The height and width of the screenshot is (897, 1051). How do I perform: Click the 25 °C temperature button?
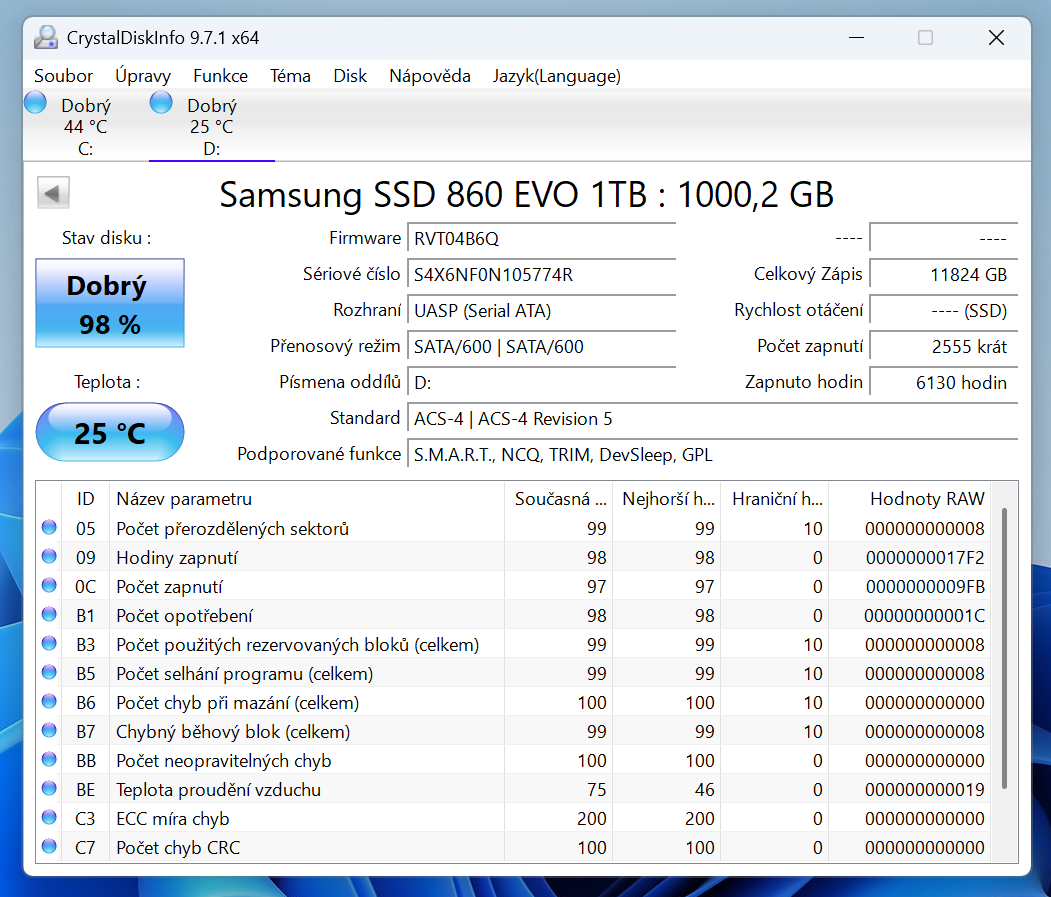coord(109,431)
